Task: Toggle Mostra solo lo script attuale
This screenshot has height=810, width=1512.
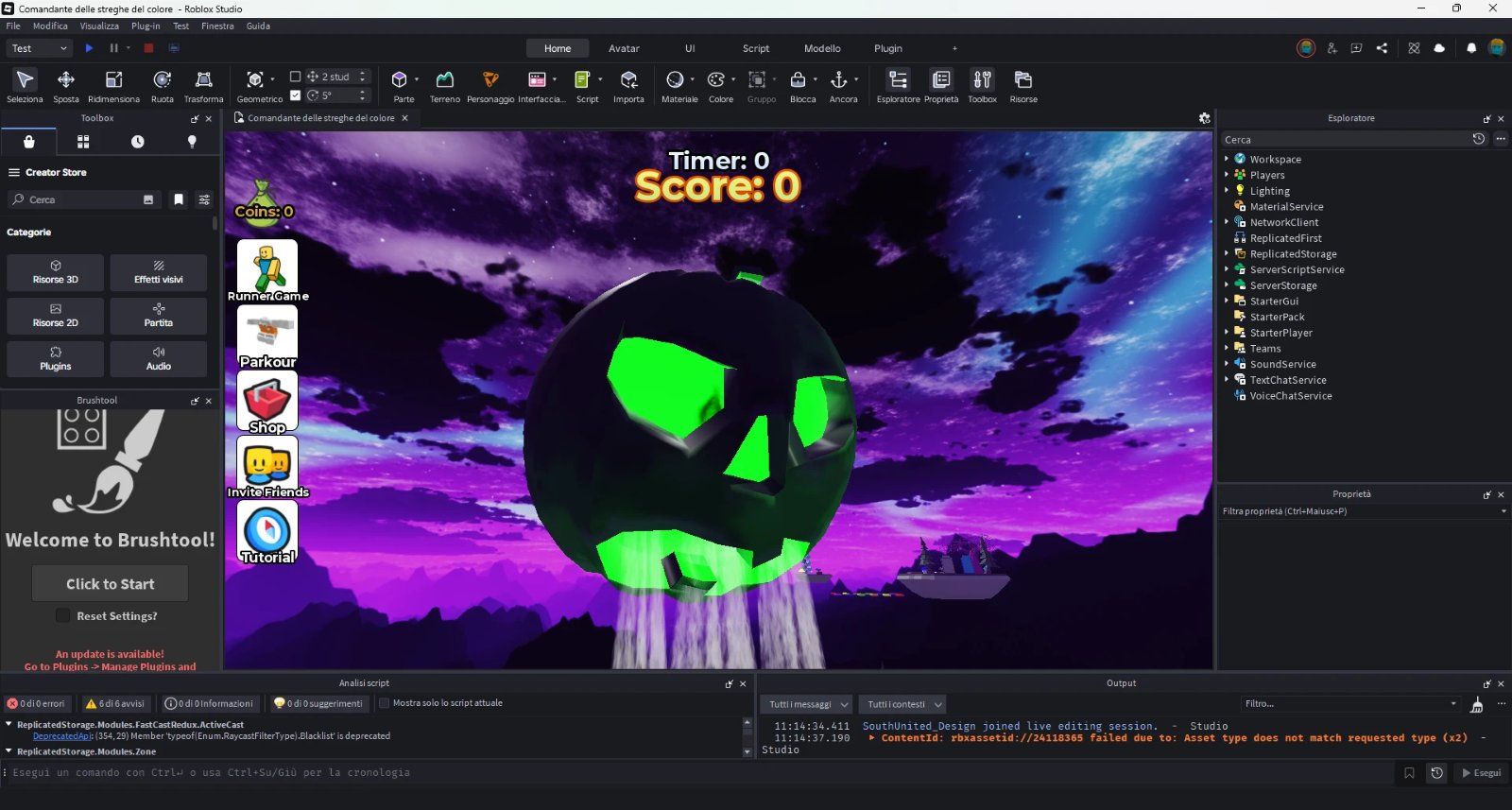Action: [x=384, y=703]
